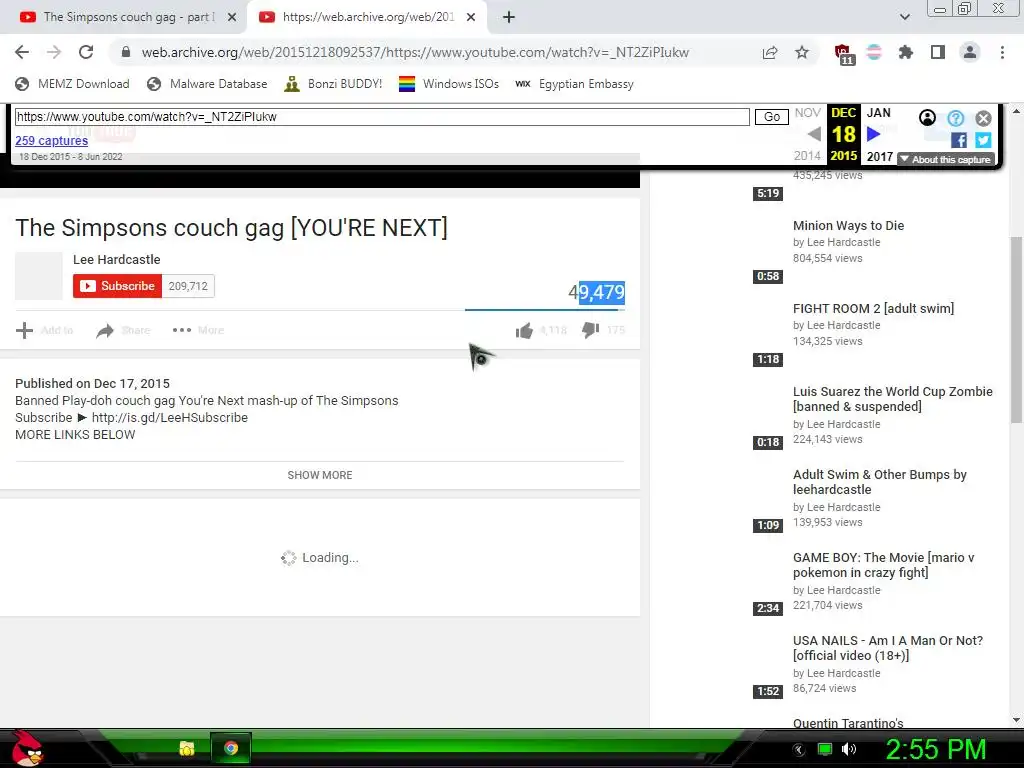Click the speaker volume tray icon
The image size is (1024, 768).
pos(849,749)
